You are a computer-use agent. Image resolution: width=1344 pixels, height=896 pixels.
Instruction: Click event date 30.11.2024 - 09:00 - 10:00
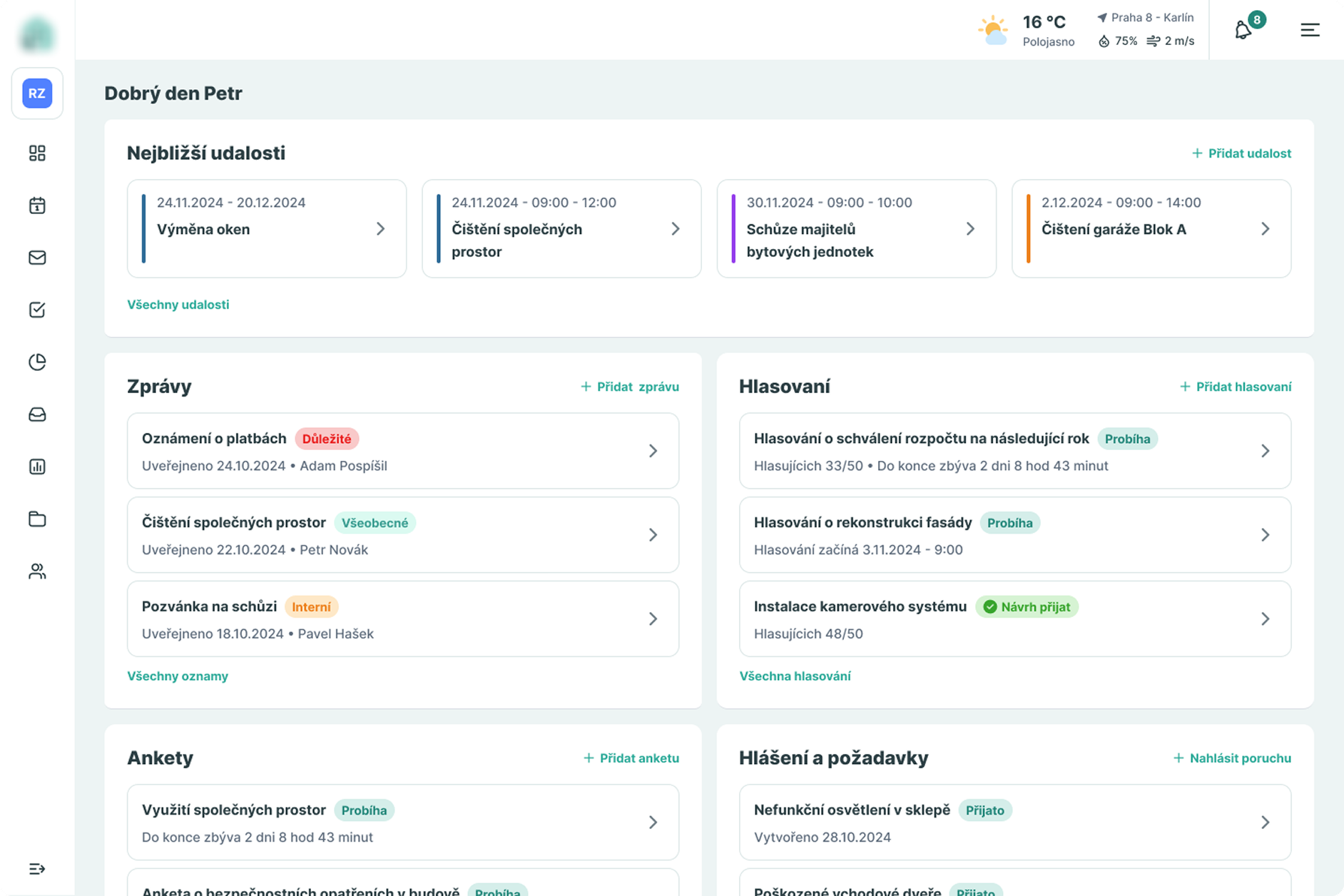pos(829,203)
